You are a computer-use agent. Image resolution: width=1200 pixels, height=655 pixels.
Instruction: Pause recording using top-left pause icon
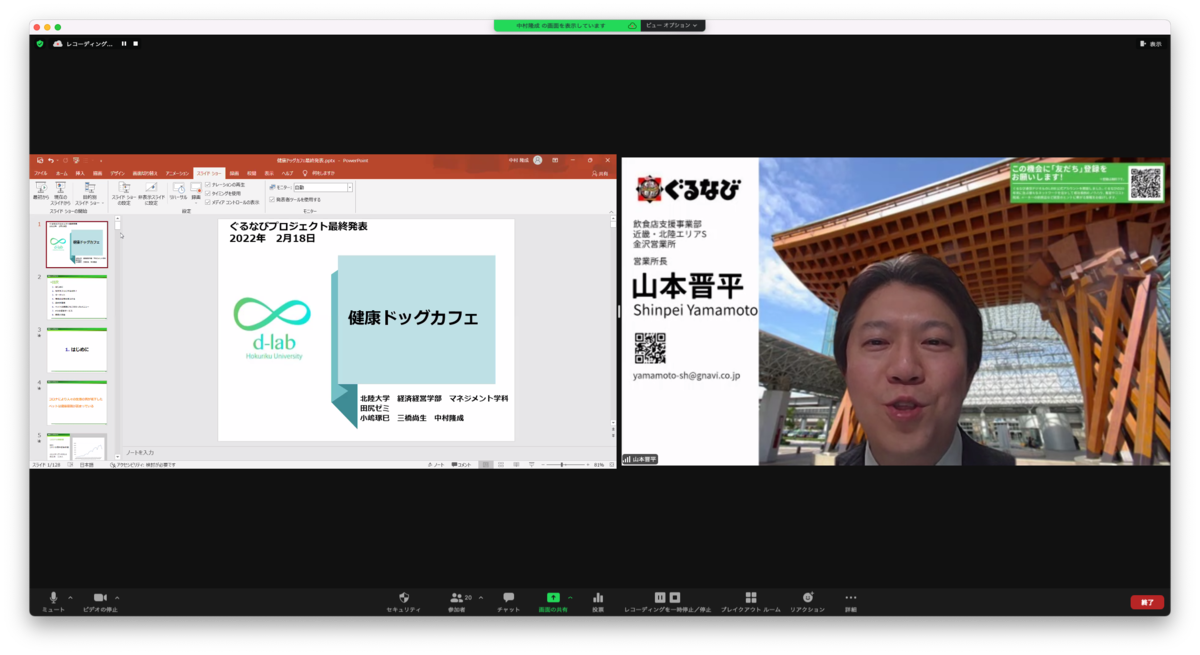(x=124, y=44)
